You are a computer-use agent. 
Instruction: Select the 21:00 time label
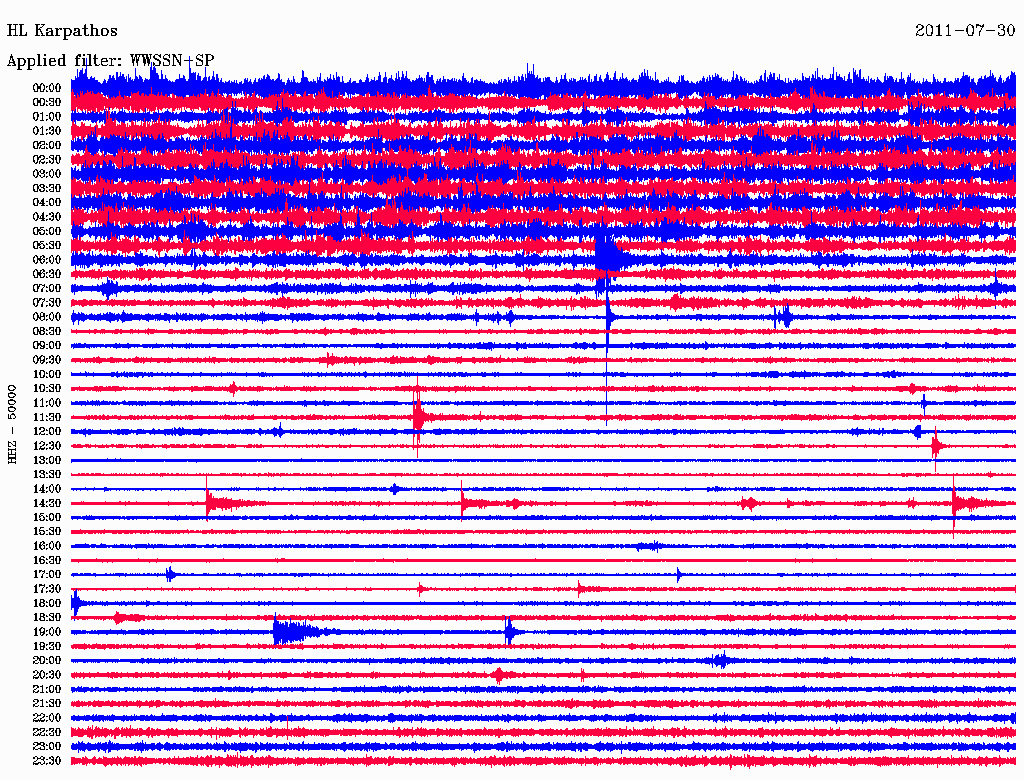(47, 689)
